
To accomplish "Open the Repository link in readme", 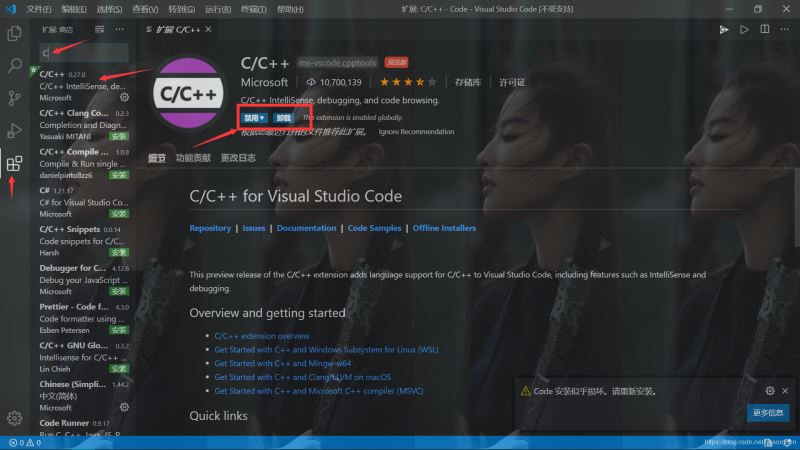I will (210, 228).
